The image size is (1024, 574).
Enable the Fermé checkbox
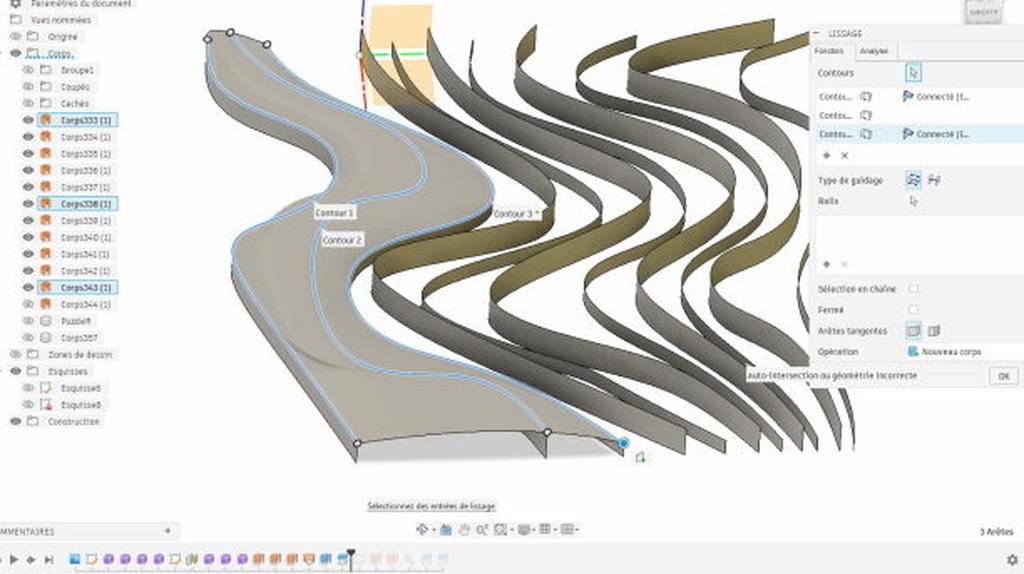913,310
